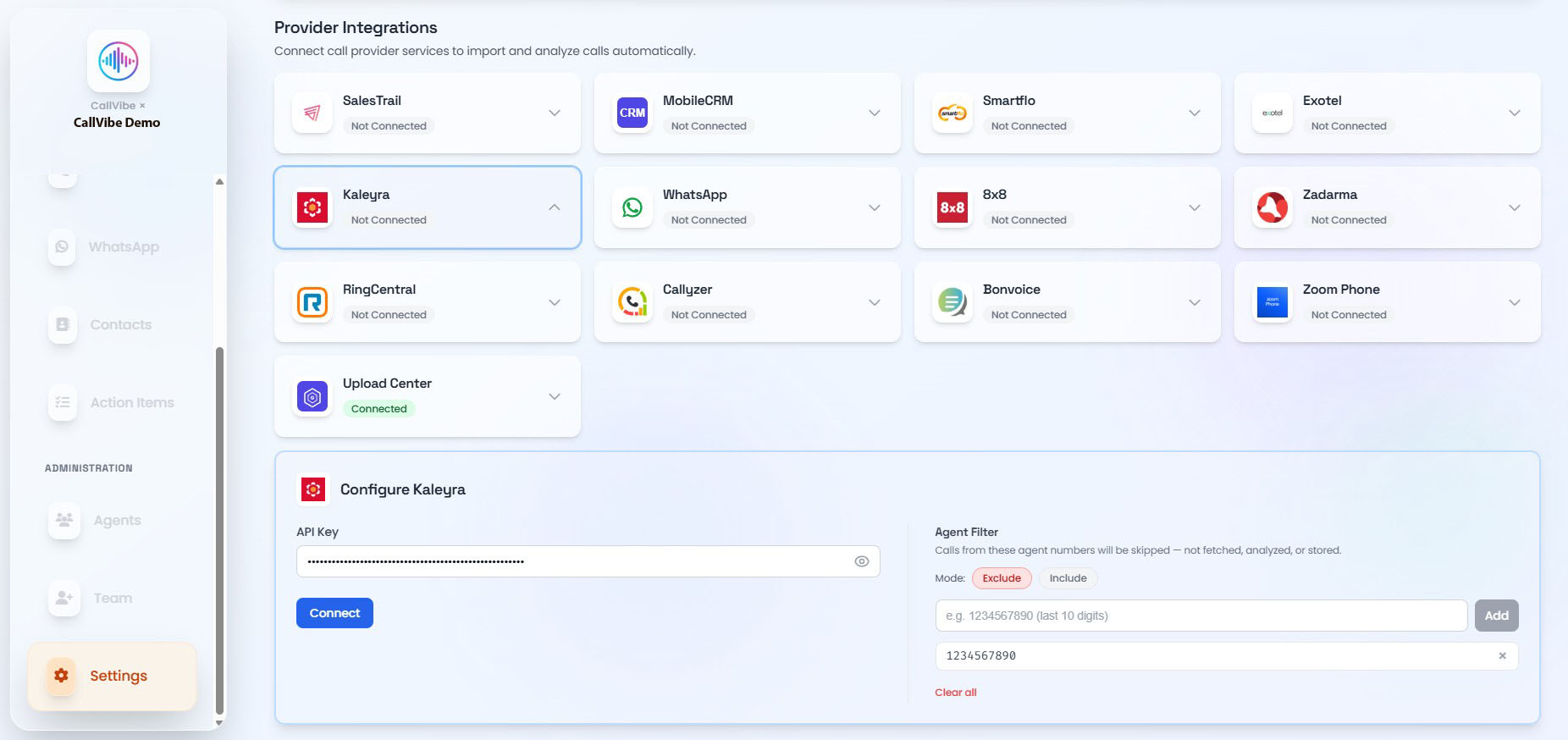Click the Zoom Phone blue icon

(x=1273, y=302)
